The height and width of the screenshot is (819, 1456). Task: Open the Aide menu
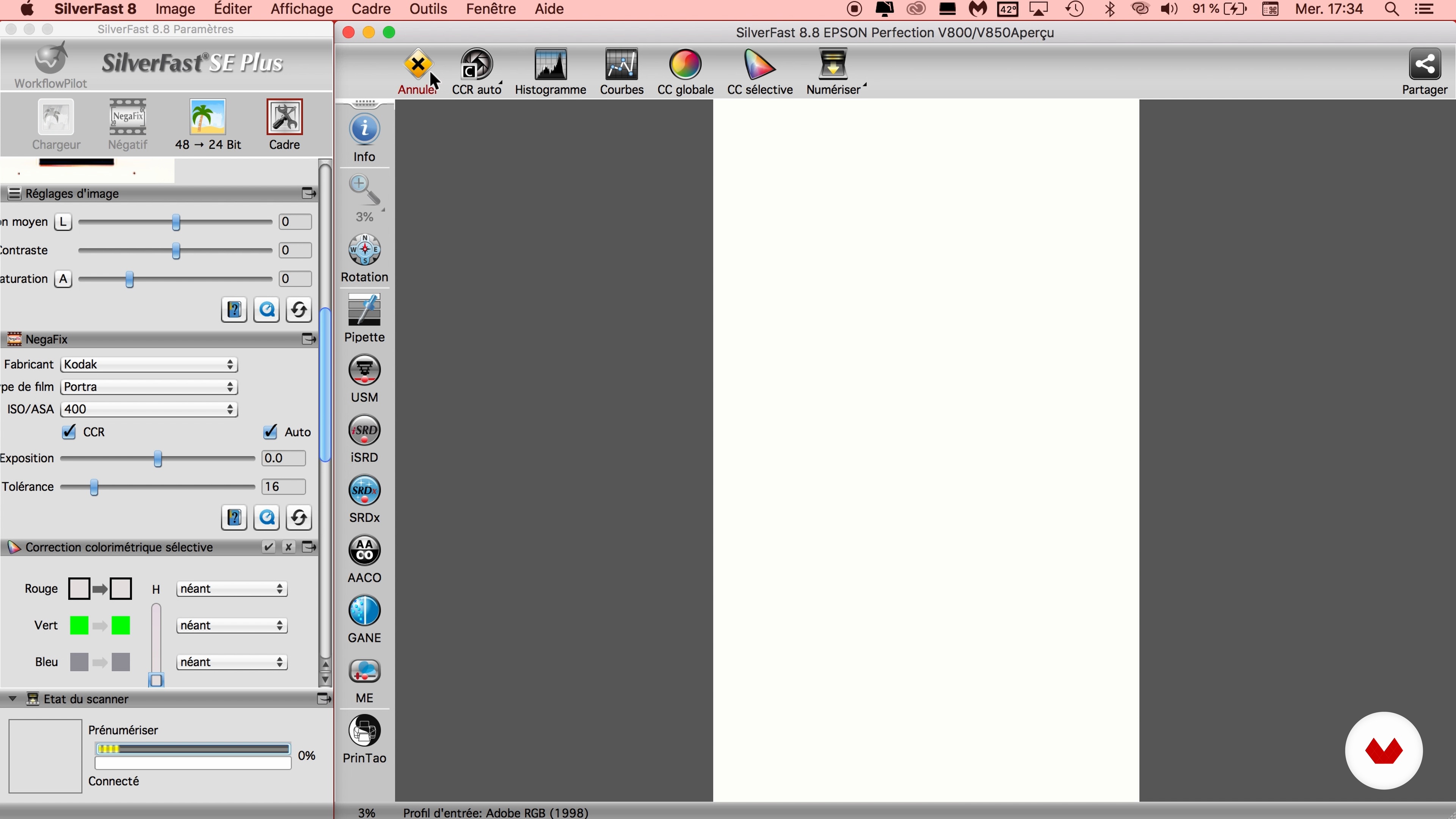[x=549, y=9]
